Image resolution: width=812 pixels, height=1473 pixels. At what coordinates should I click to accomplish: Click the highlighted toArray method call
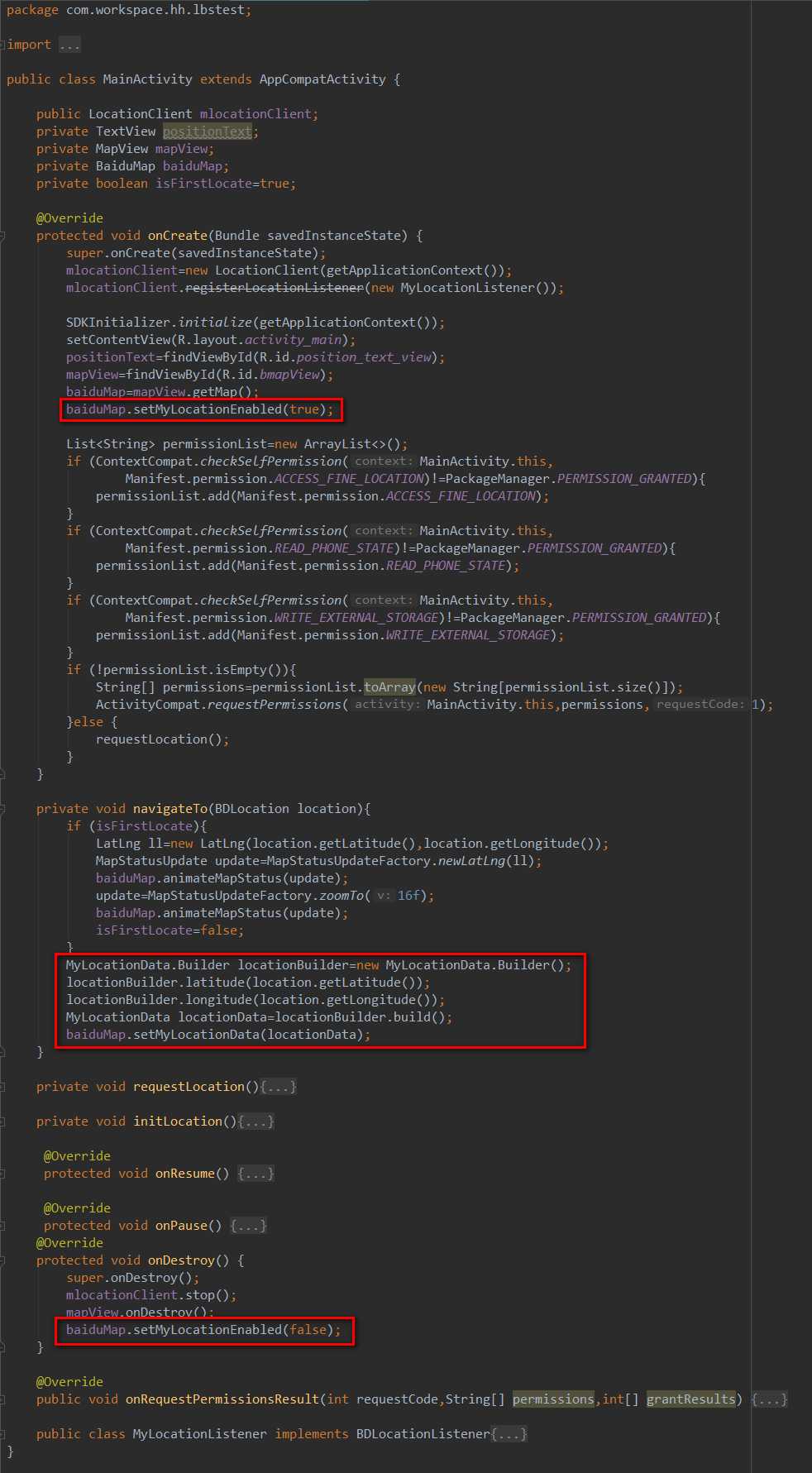tap(389, 687)
